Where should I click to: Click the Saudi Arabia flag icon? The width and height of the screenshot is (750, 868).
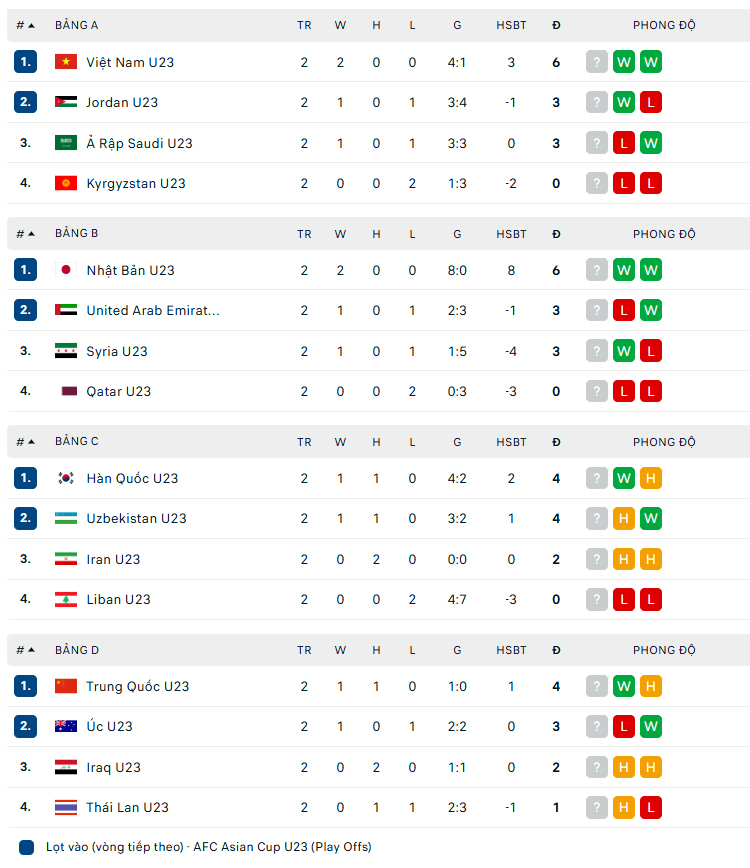point(66,143)
